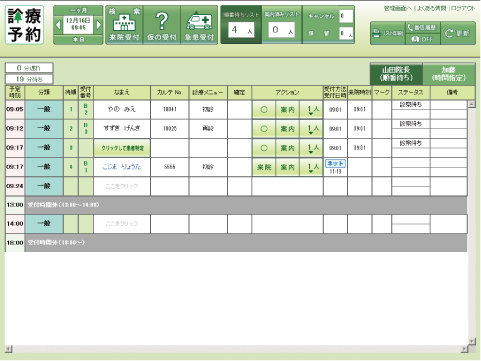Click the 09:05 scheduled time cell
The width and height of the screenshot is (481, 361).
(15, 109)
